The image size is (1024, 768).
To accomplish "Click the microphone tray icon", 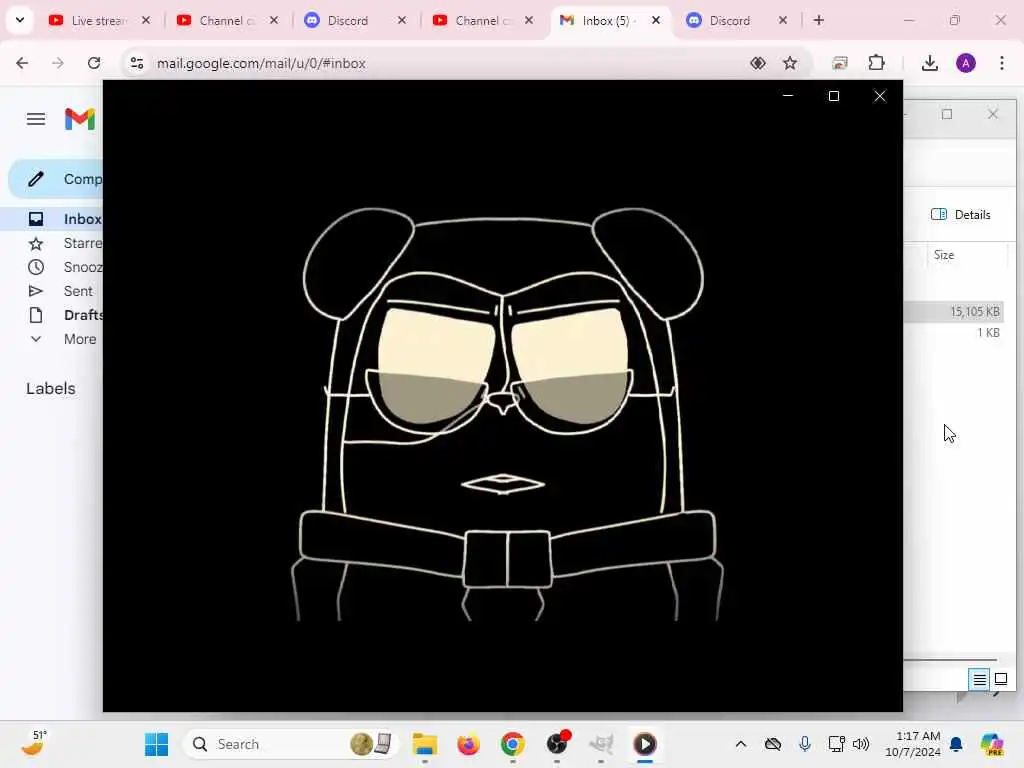I will [805, 744].
